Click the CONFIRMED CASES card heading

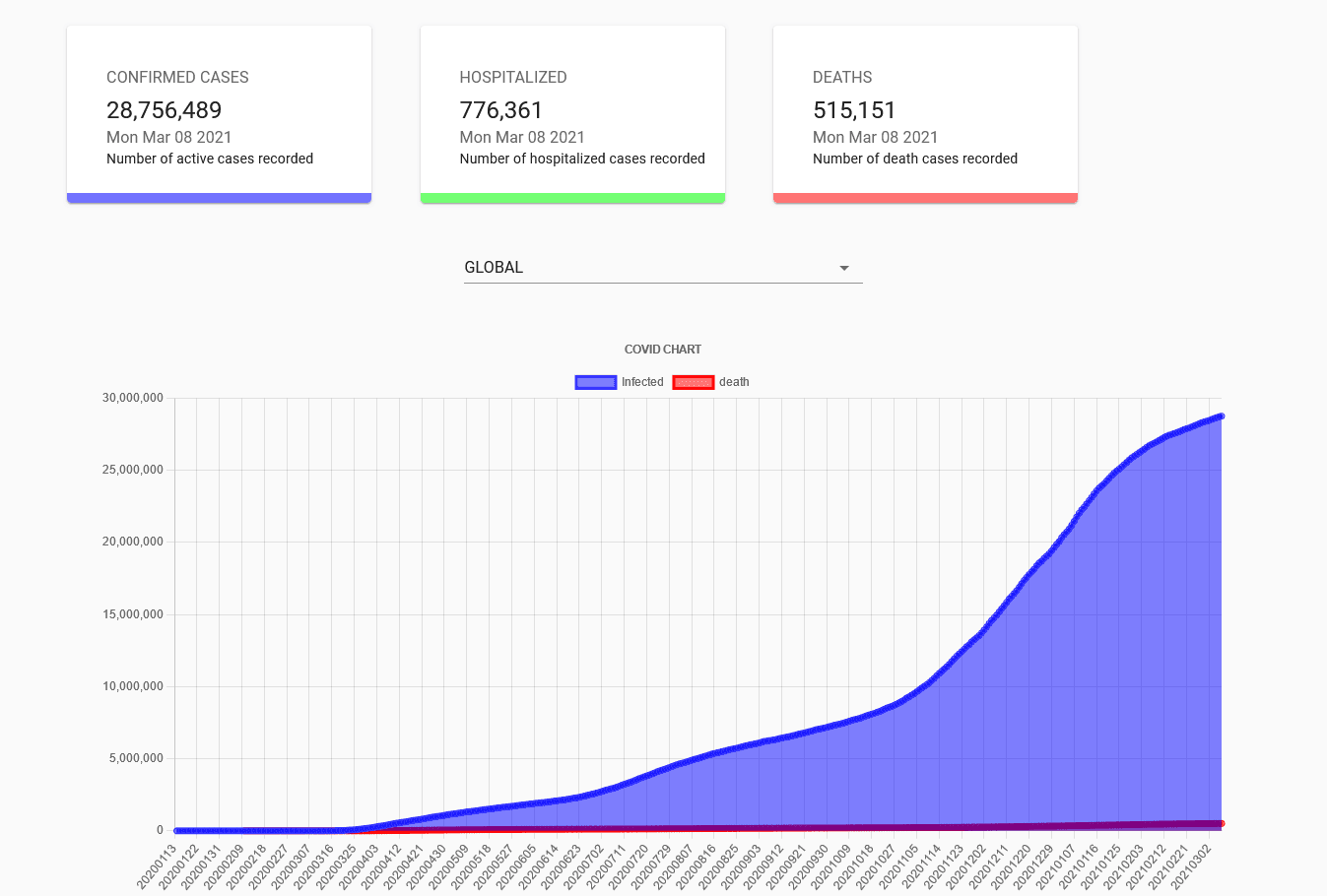point(177,77)
